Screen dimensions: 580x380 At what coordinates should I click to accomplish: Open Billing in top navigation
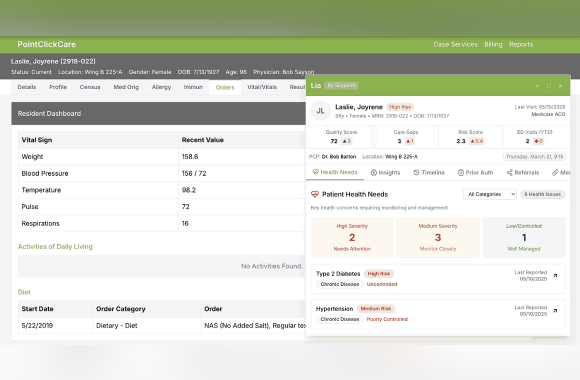point(493,44)
